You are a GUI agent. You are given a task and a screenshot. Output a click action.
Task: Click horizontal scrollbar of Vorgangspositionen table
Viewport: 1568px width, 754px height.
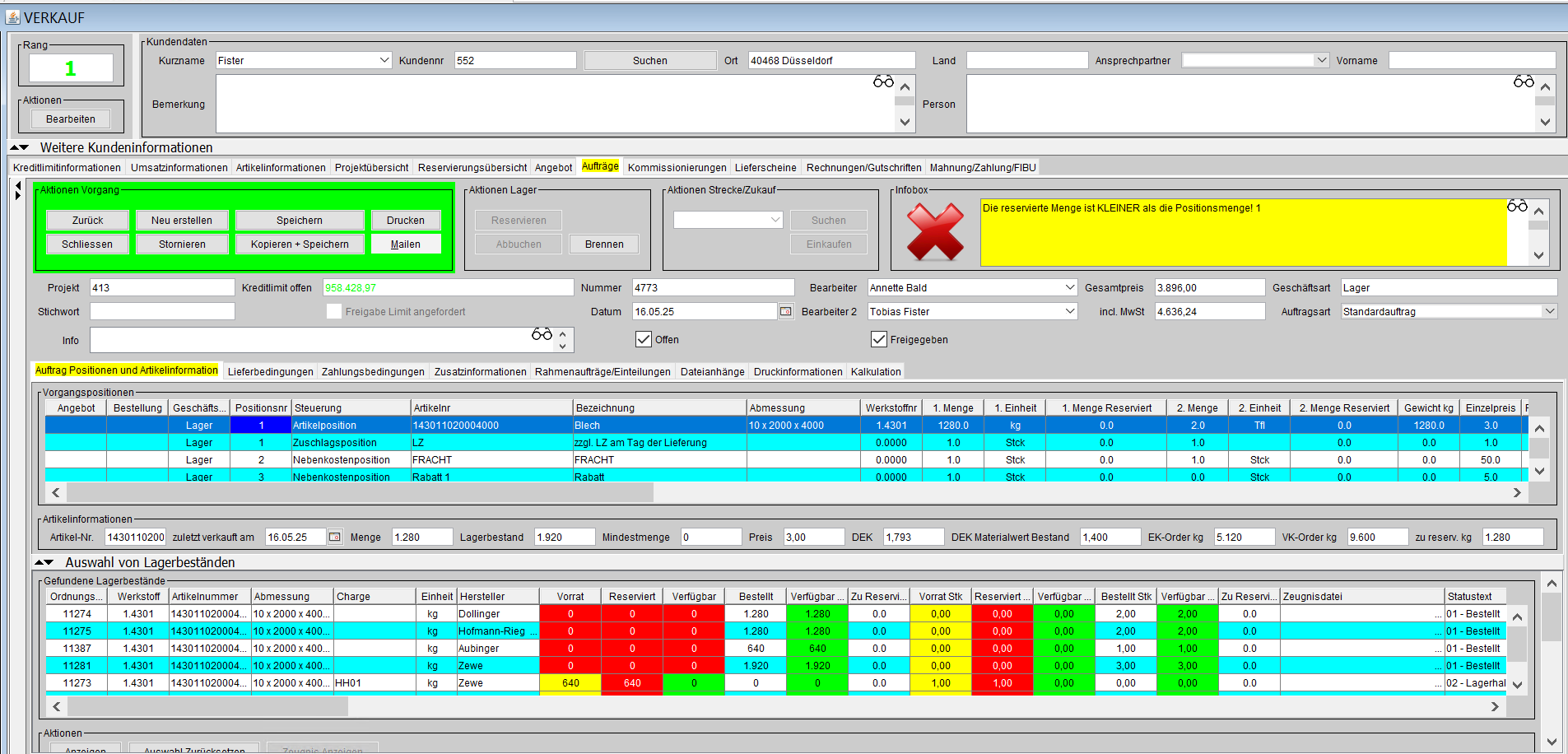(361, 492)
